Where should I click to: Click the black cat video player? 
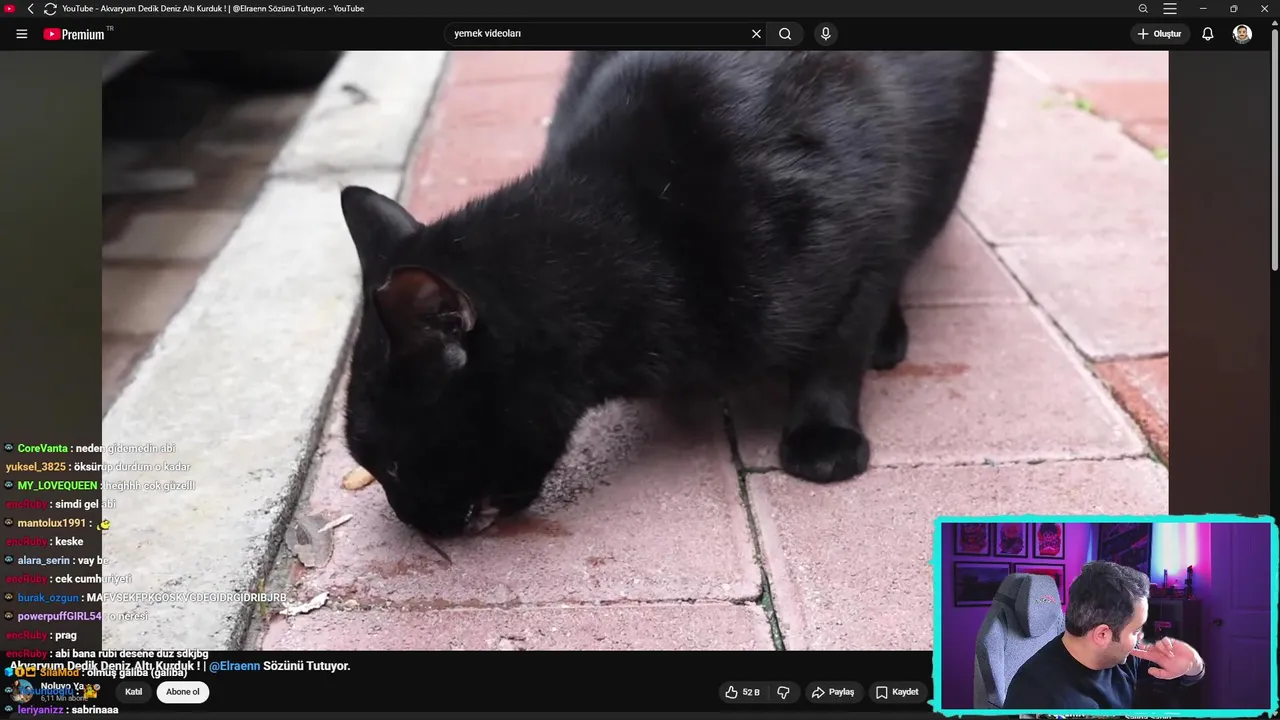[x=635, y=350]
